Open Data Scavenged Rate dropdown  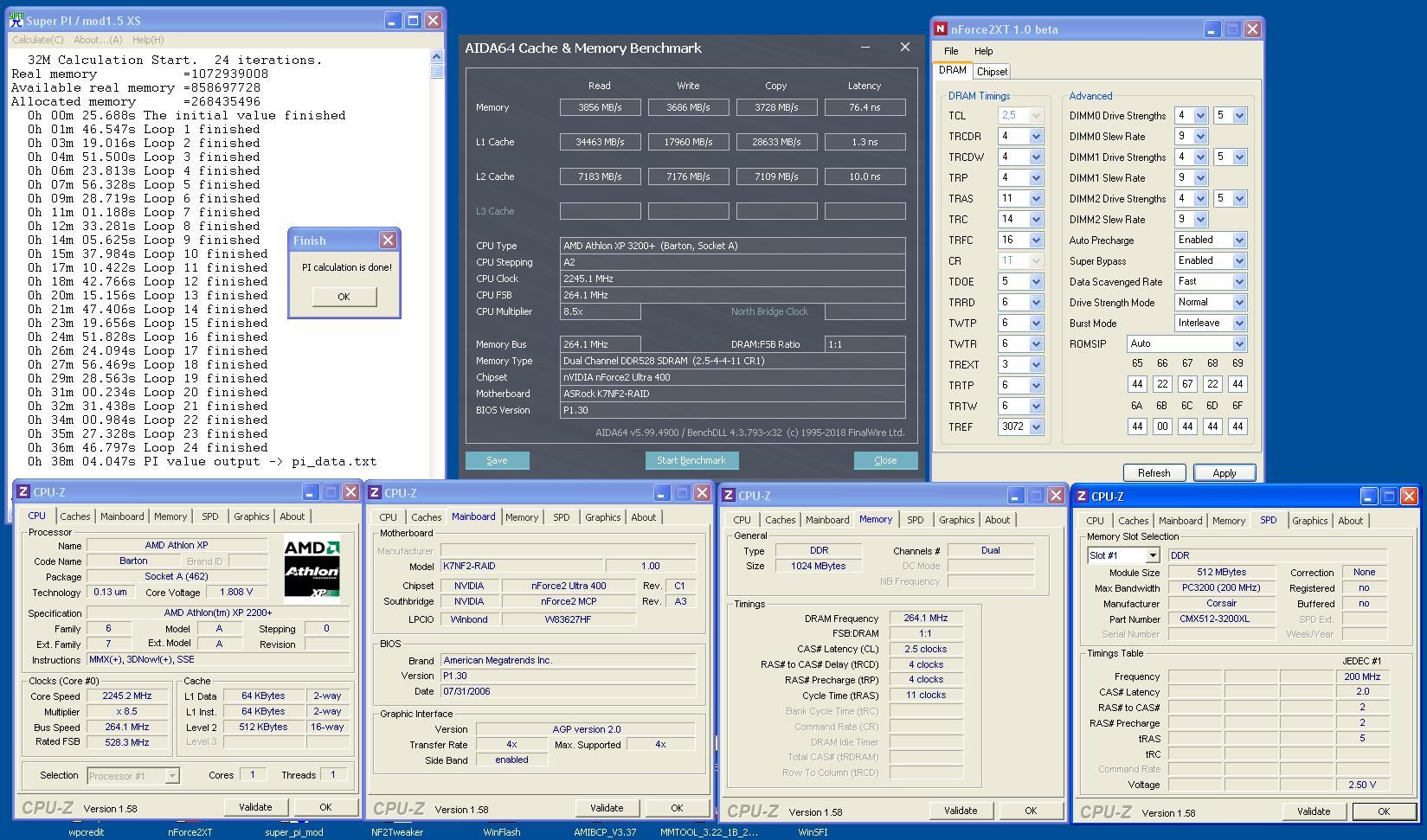point(1239,281)
